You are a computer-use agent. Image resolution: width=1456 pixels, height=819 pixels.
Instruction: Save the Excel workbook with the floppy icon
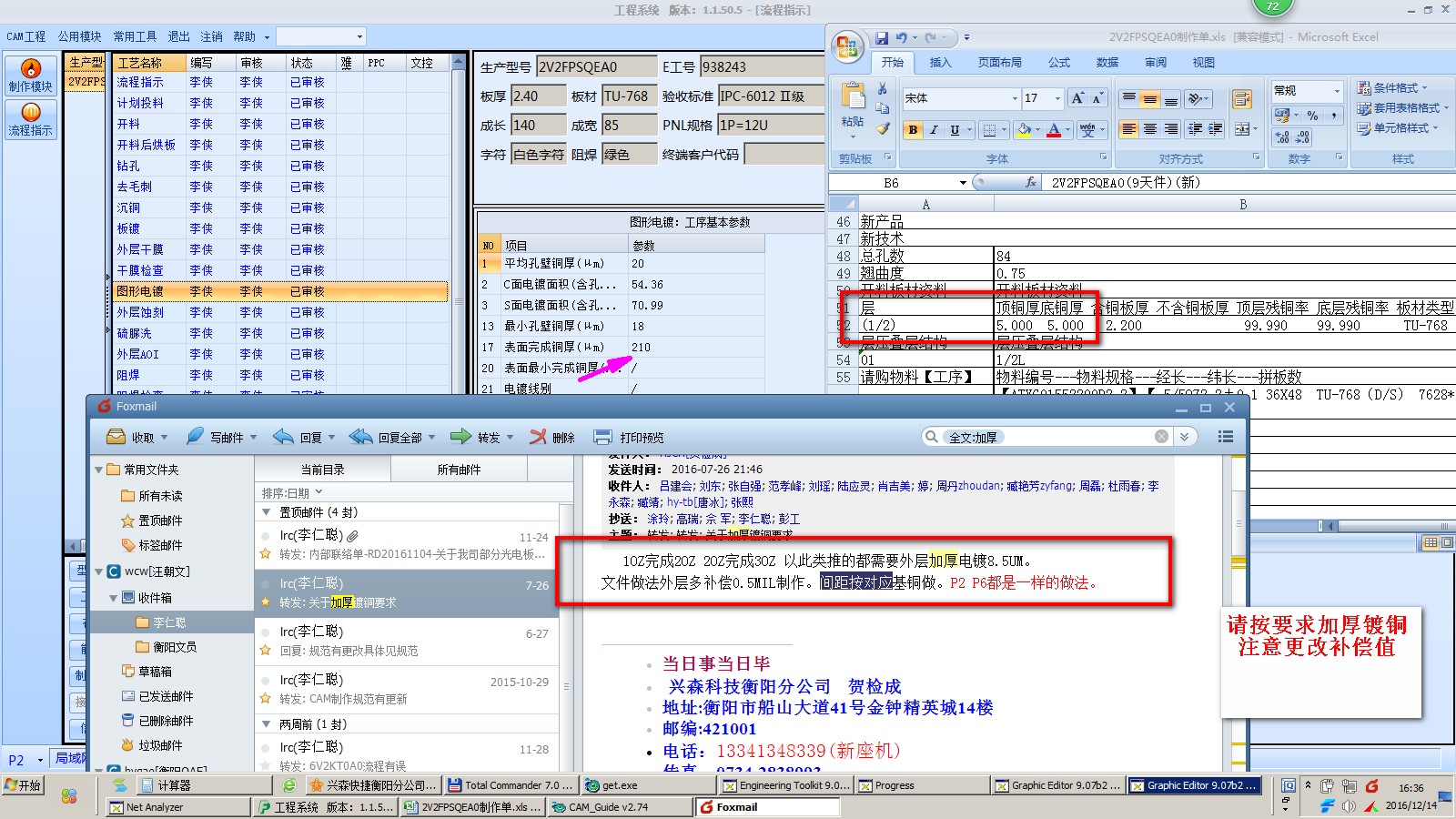pos(881,38)
